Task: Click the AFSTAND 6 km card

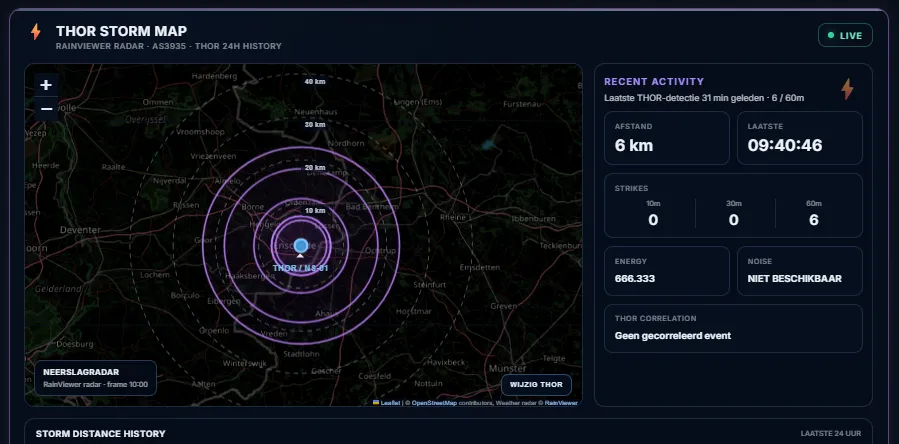Action: (667, 138)
